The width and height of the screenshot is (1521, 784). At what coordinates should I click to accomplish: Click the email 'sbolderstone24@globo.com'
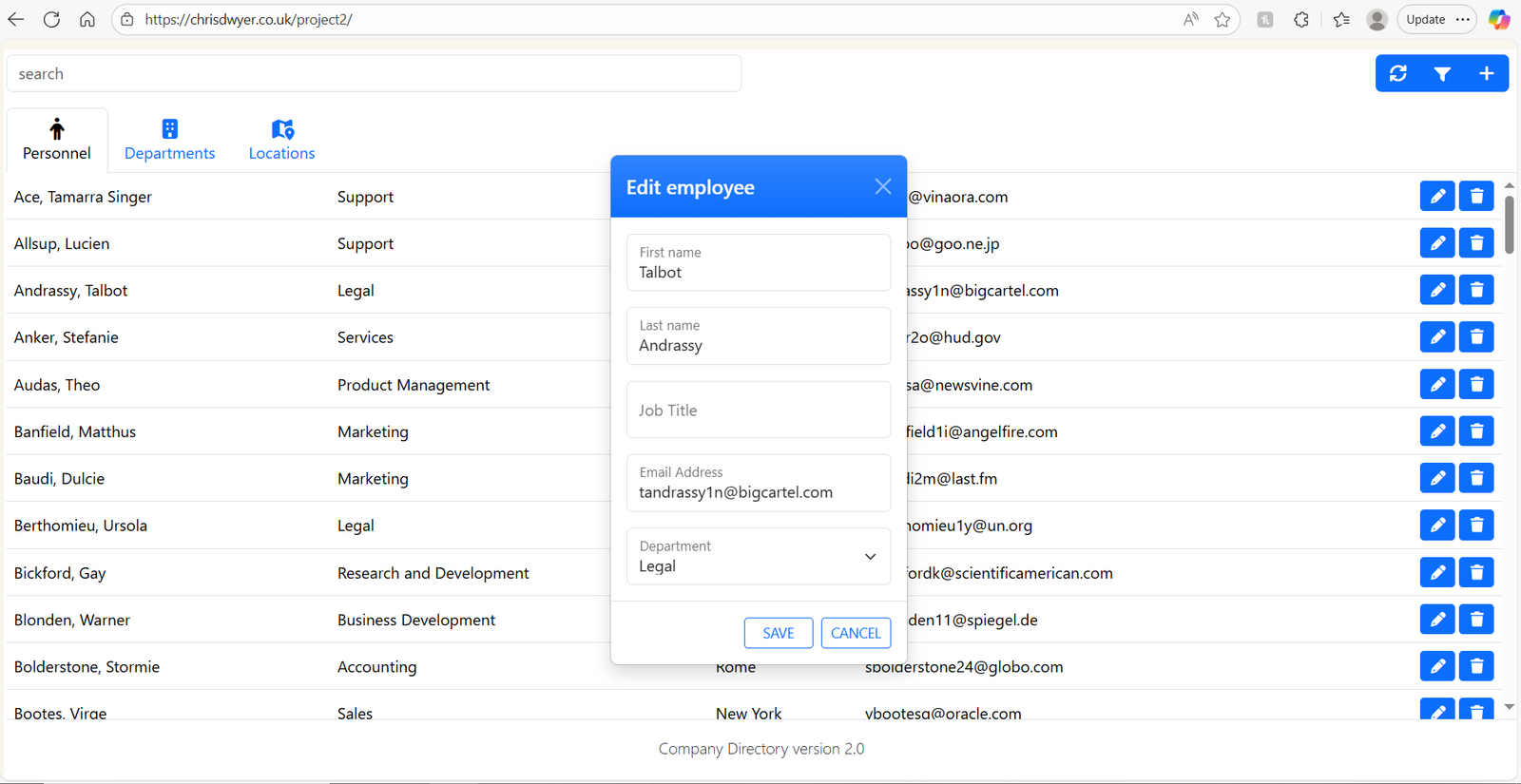[x=964, y=667]
